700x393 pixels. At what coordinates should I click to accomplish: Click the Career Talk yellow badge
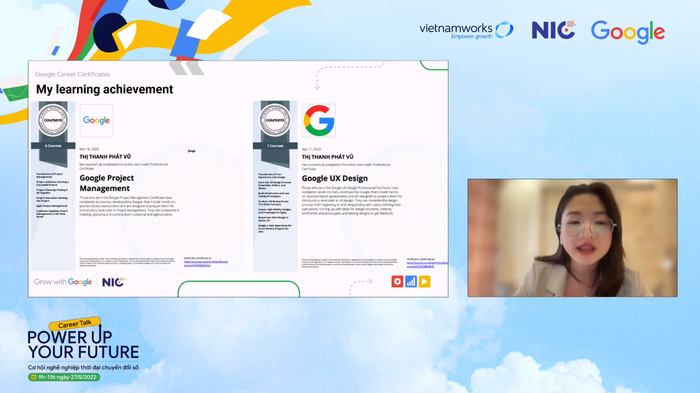click(x=75, y=323)
